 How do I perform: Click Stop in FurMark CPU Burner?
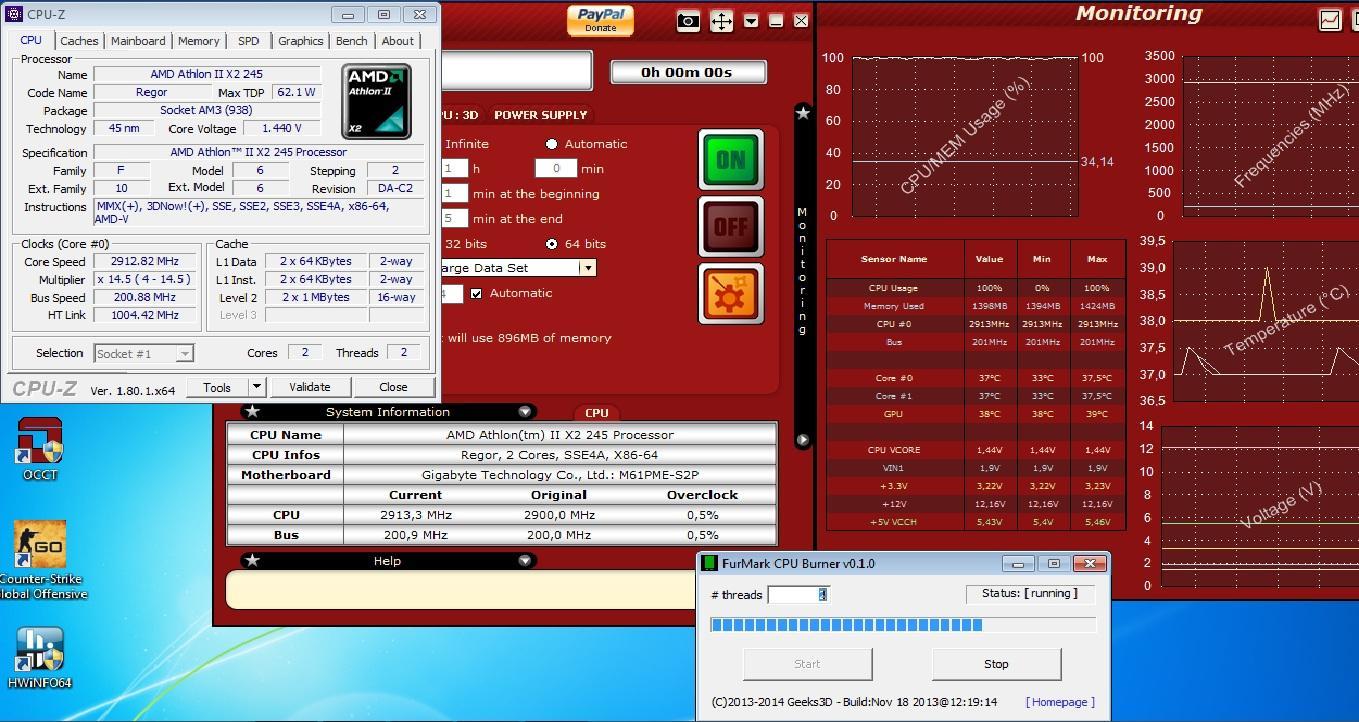coord(996,664)
